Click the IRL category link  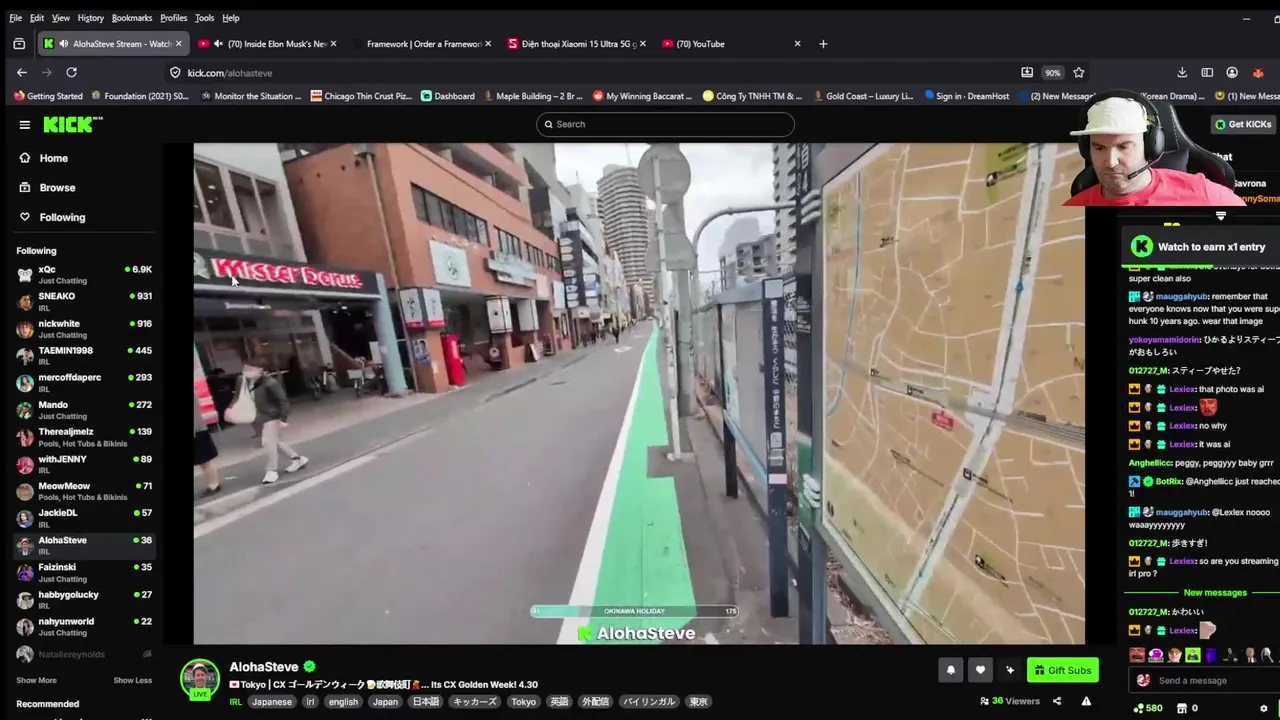236,702
